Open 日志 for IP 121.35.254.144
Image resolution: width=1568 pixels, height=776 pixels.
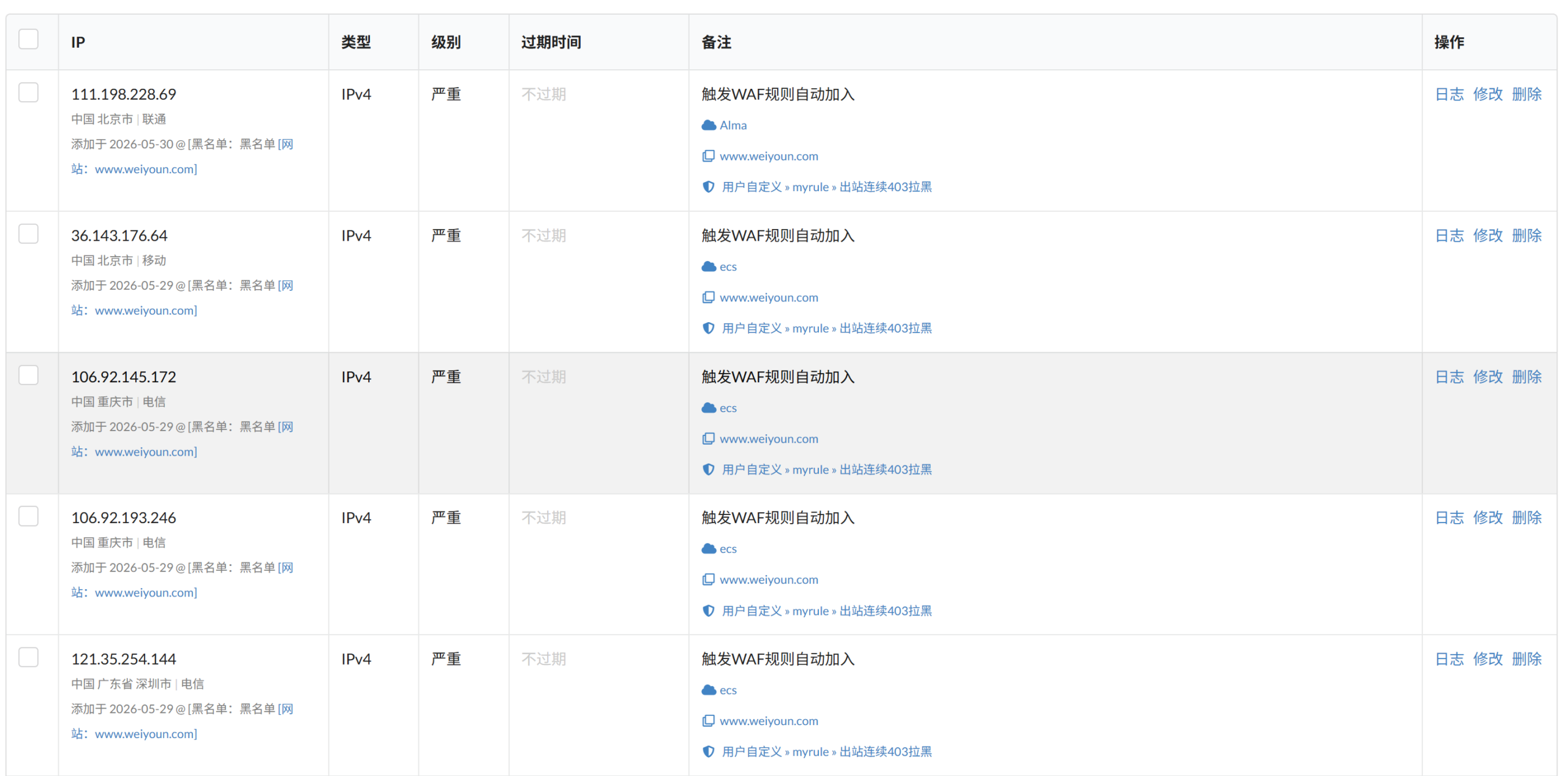click(x=1449, y=659)
